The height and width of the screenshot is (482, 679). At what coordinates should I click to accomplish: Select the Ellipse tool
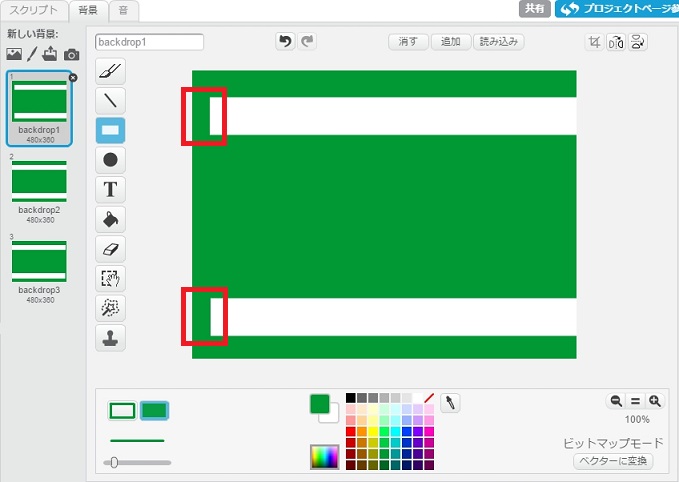110,160
